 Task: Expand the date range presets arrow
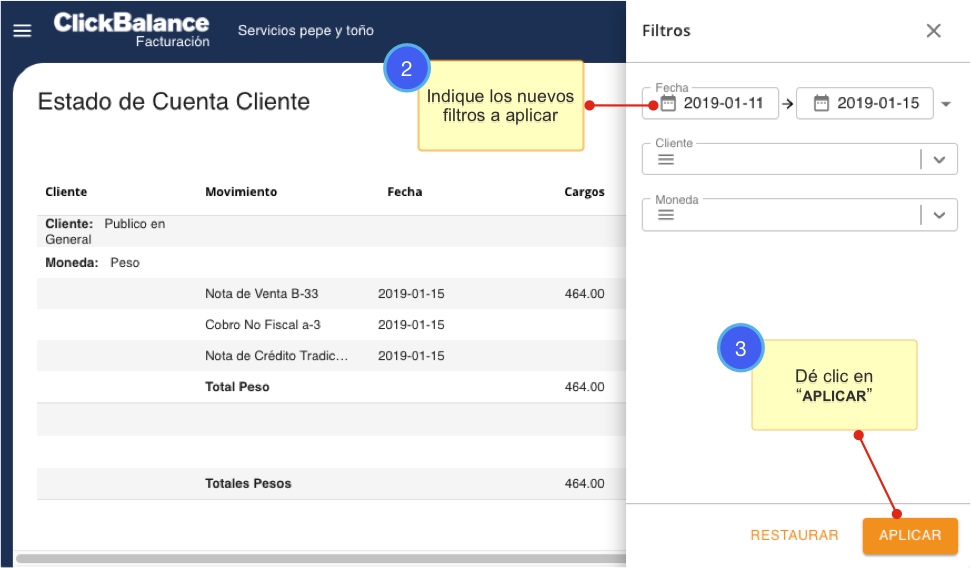pyautogui.click(x=946, y=104)
